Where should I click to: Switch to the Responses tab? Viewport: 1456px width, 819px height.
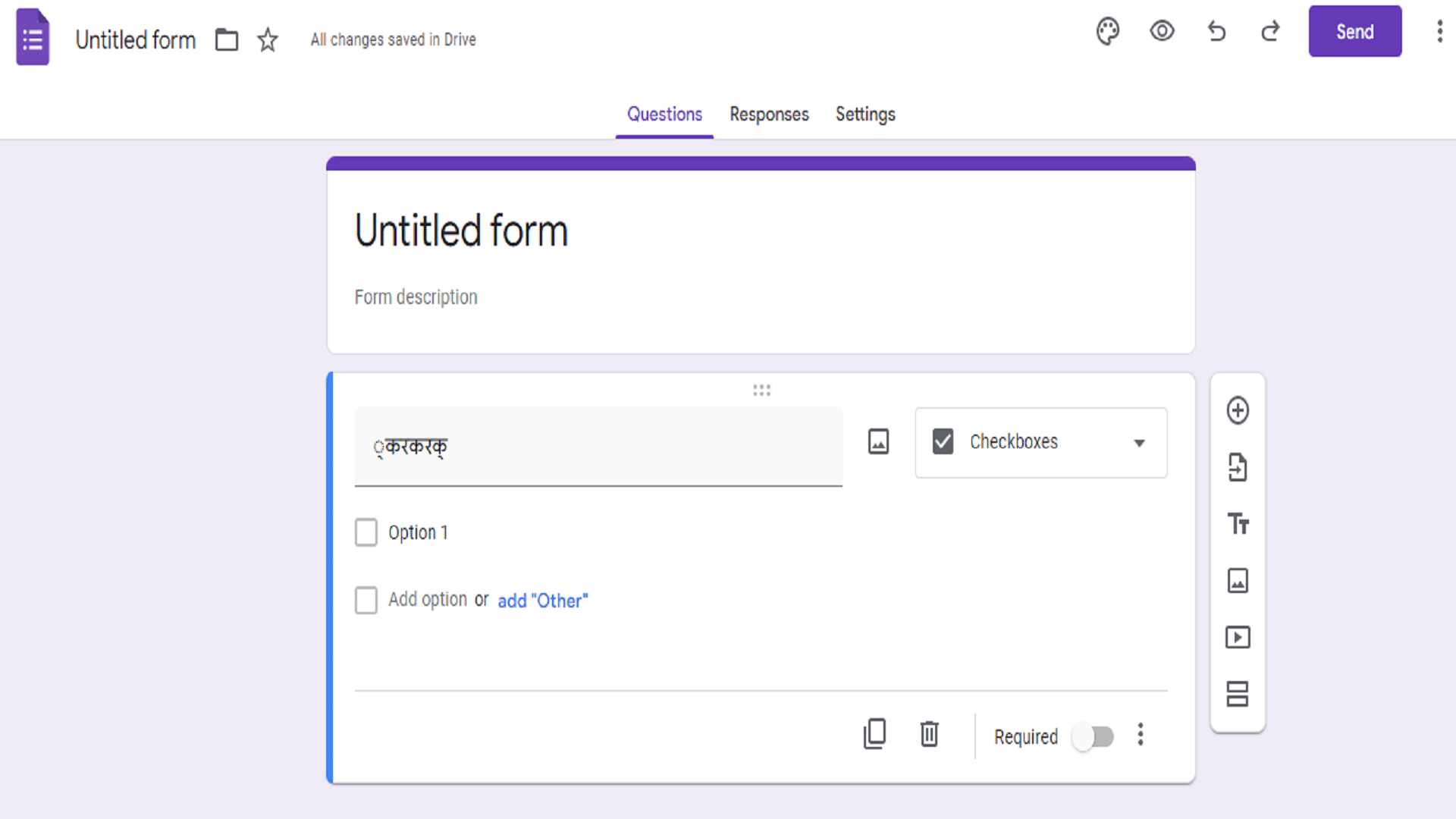tap(769, 115)
